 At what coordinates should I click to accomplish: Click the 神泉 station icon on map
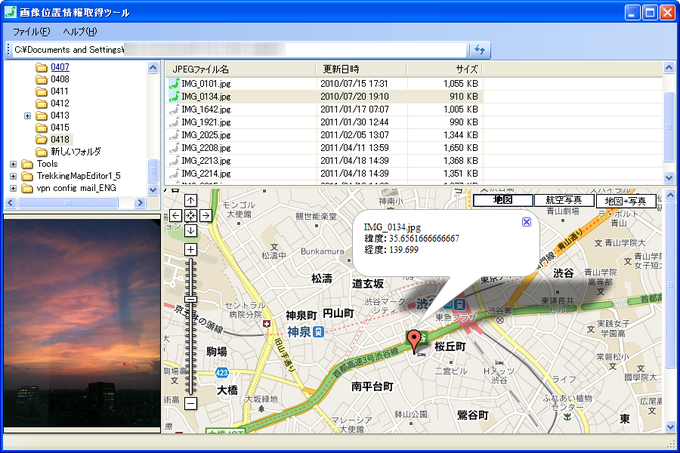(x=318, y=332)
